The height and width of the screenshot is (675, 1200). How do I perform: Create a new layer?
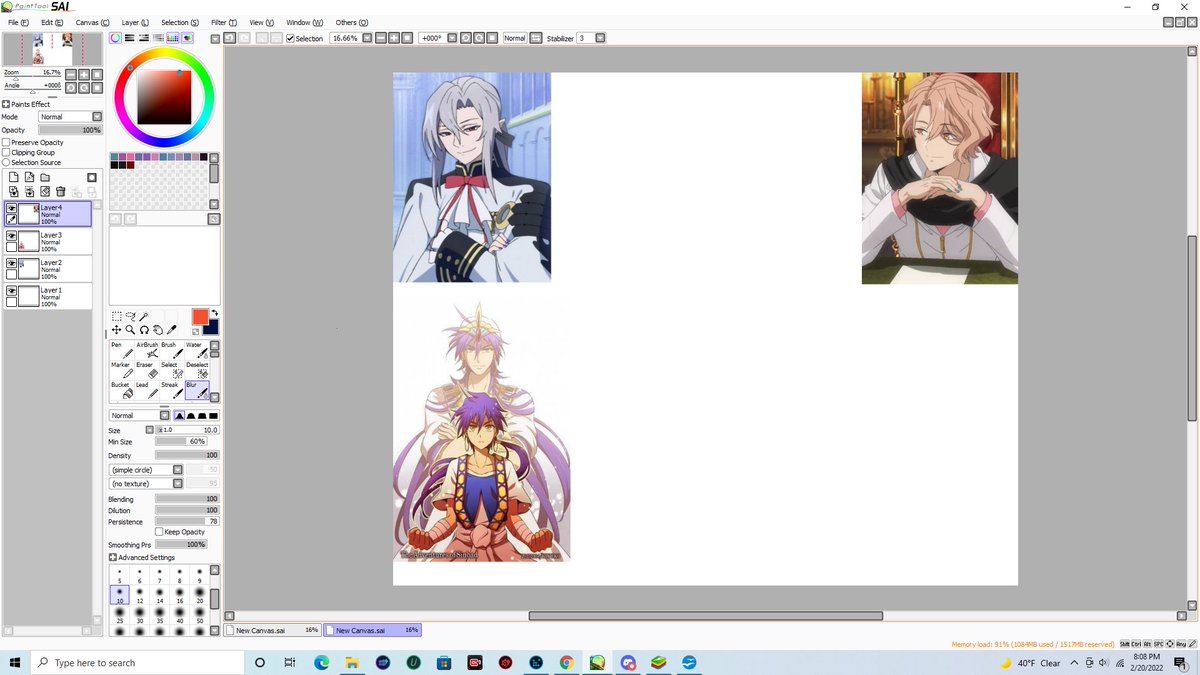click(13, 177)
